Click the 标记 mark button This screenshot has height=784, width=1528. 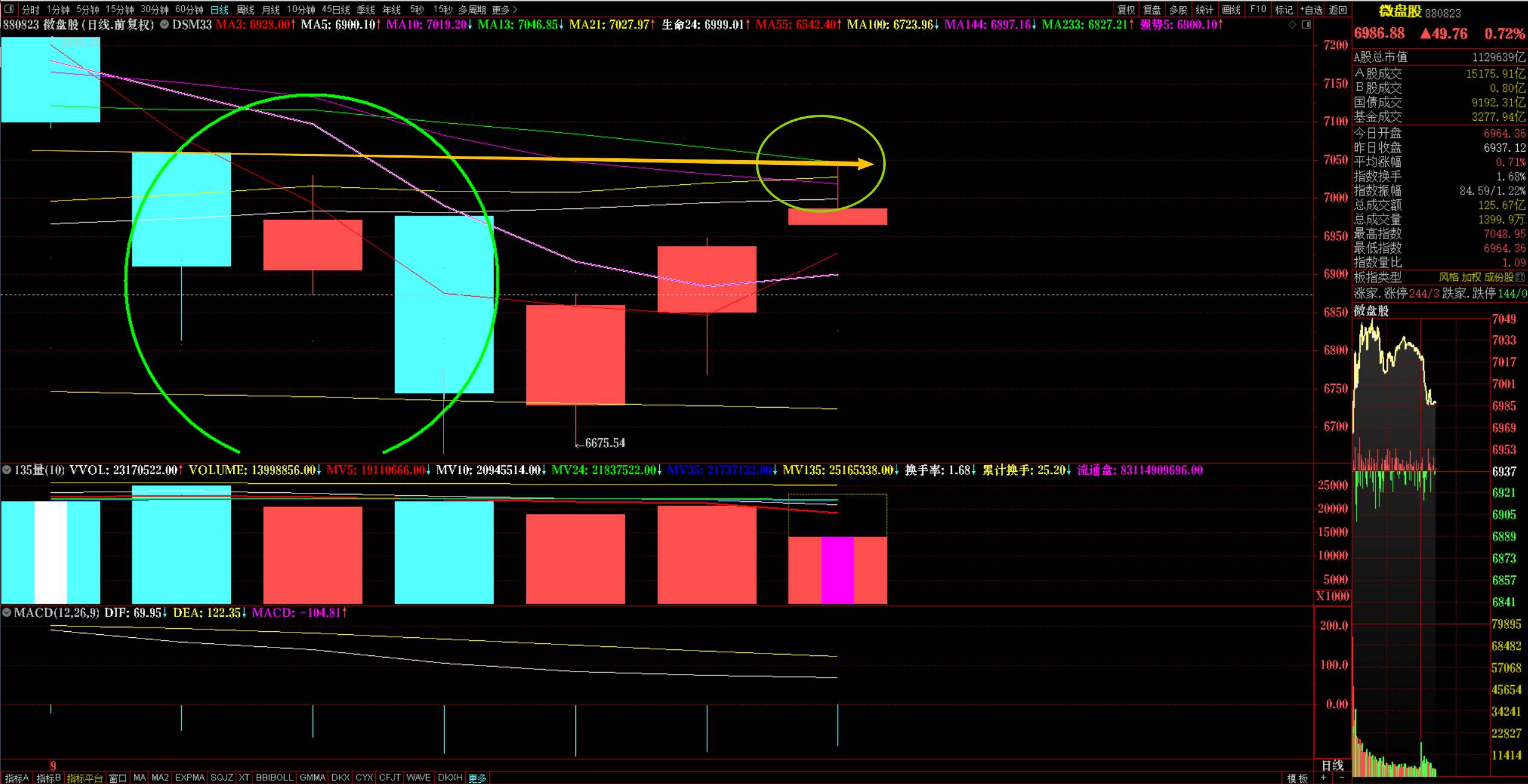pos(1284,10)
